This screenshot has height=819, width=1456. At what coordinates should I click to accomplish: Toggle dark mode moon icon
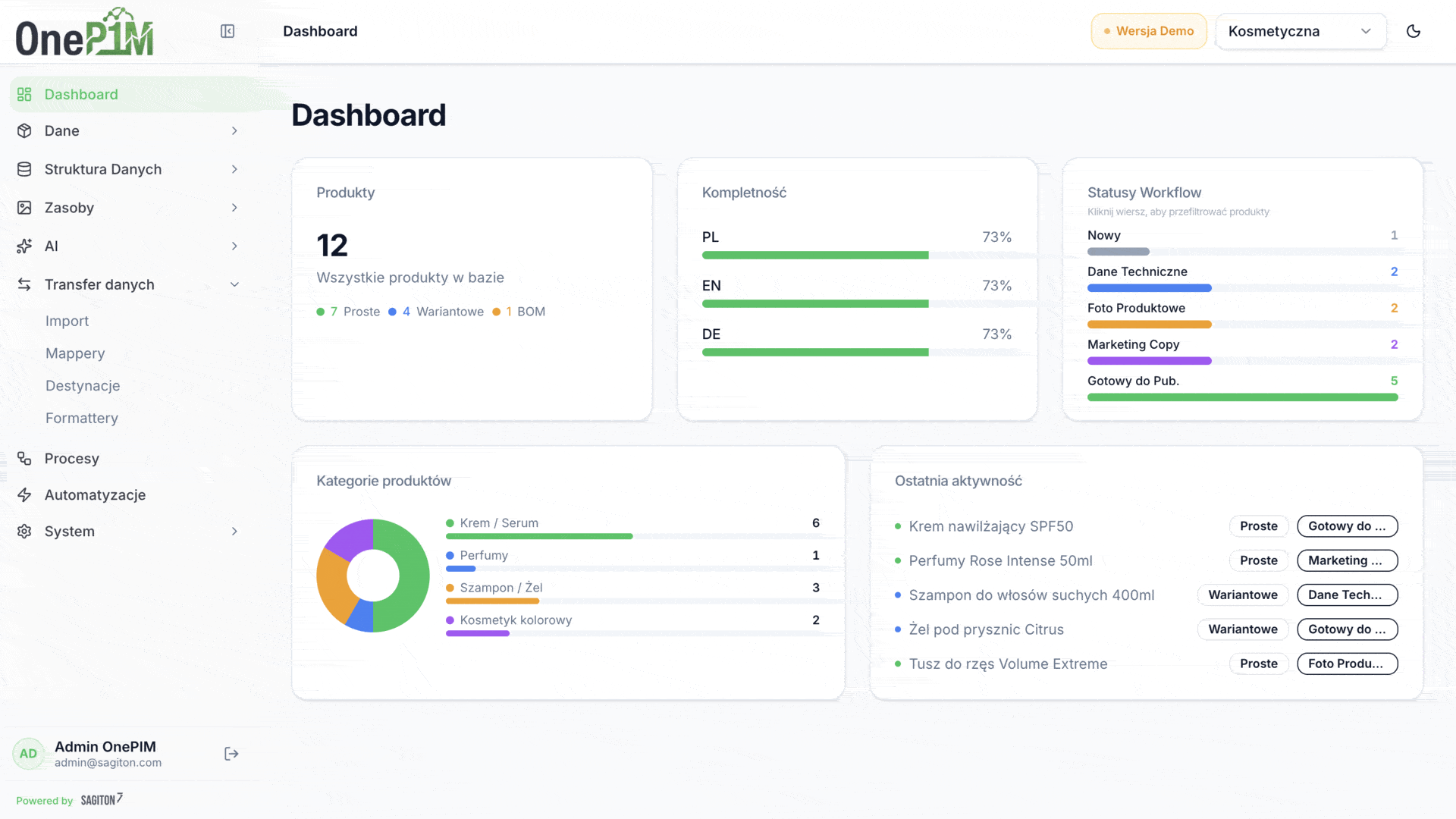(x=1414, y=31)
